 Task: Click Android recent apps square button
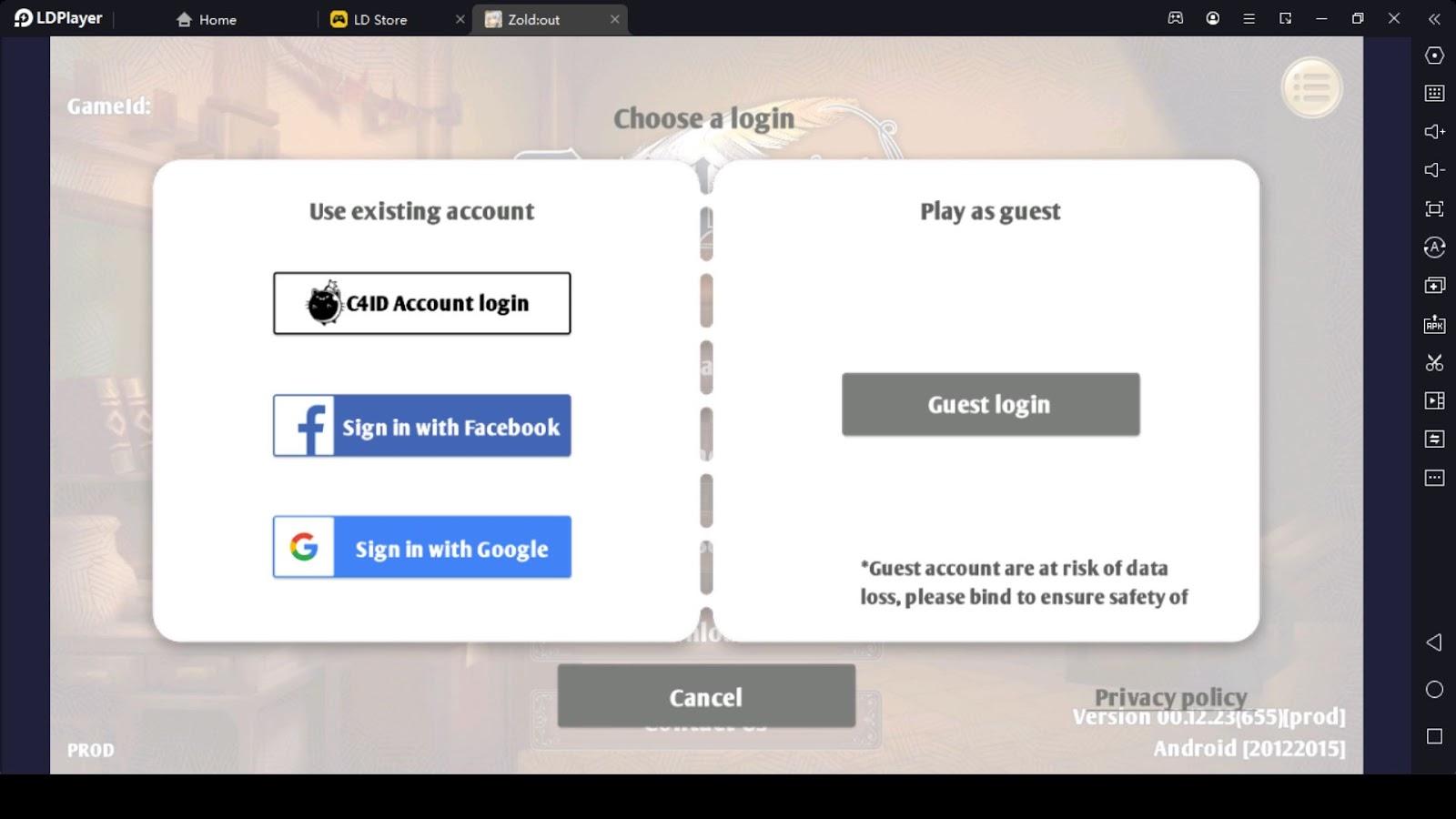[1434, 736]
